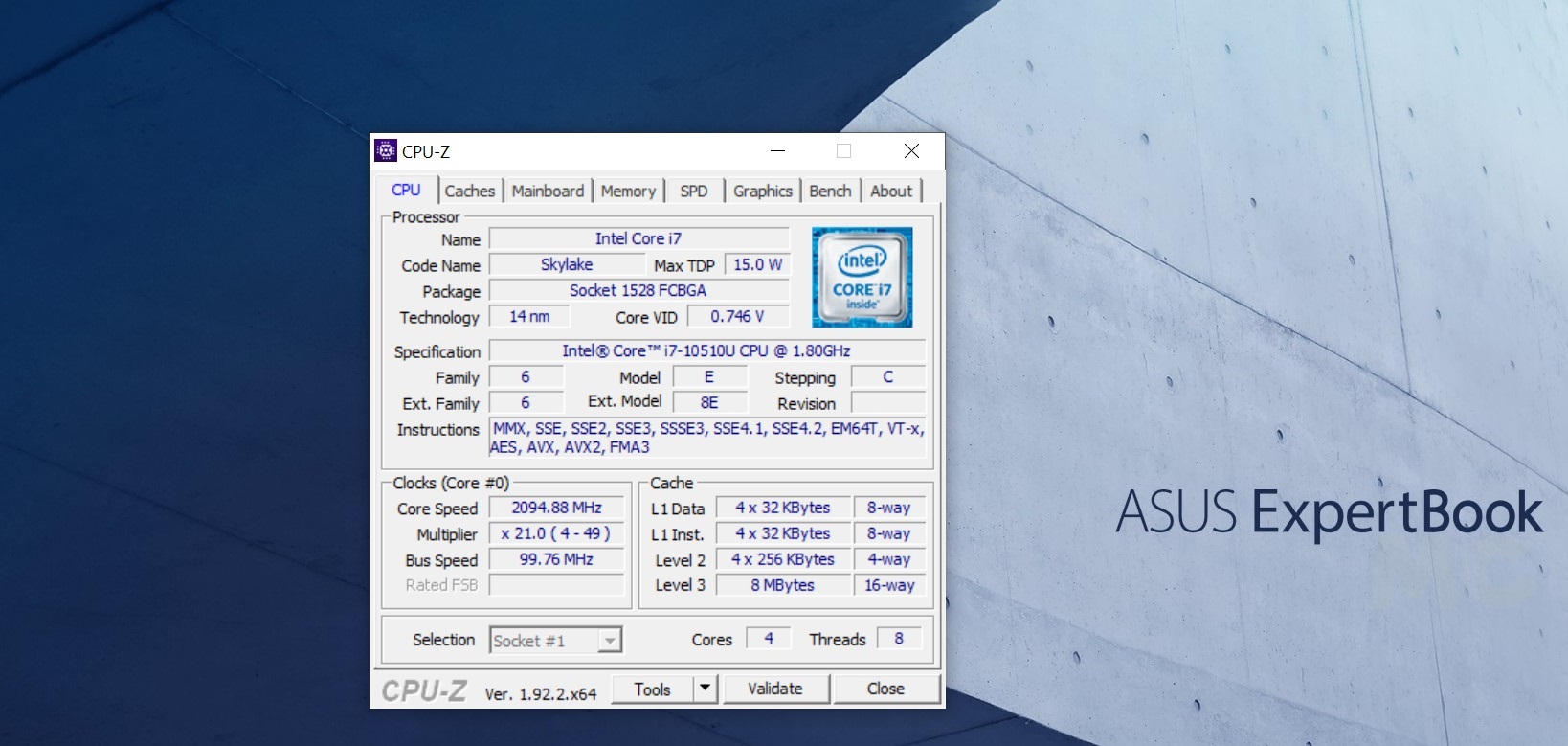The height and width of the screenshot is (746, 1568).
Task: Click the CPU-Z app icon in title bar
Action: [386, 151]
